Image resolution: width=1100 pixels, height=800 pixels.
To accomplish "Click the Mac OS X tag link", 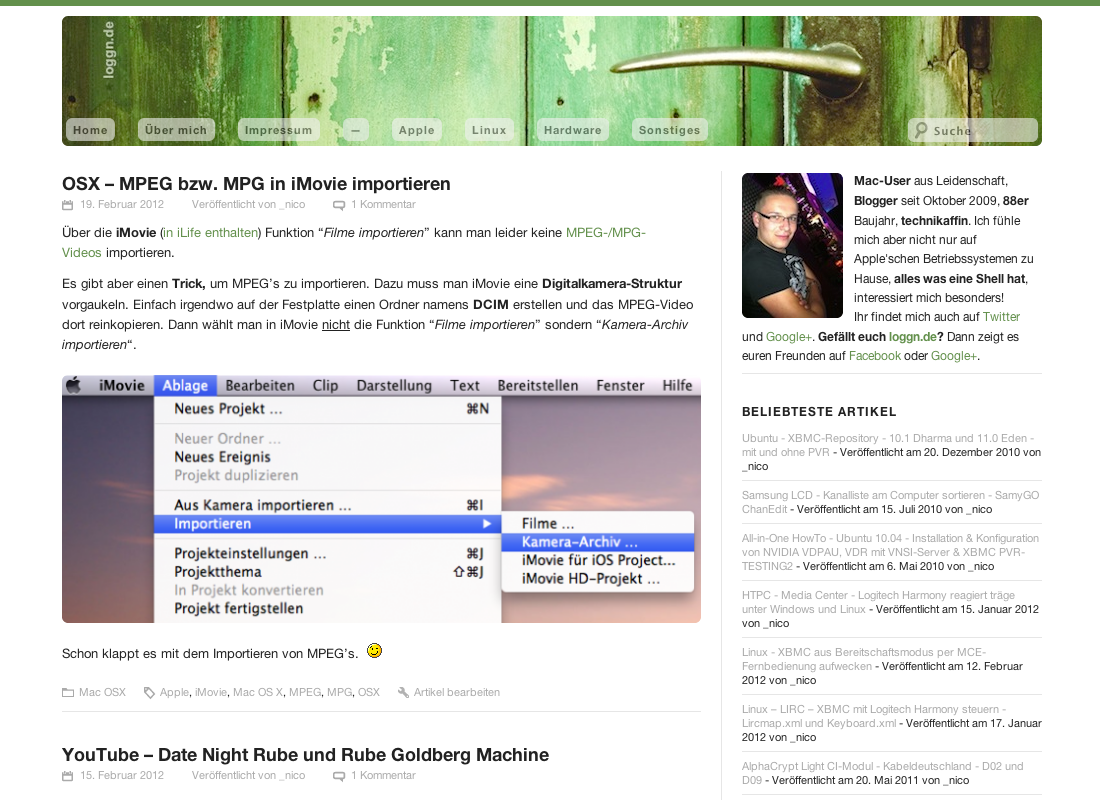I will [257, 693].
